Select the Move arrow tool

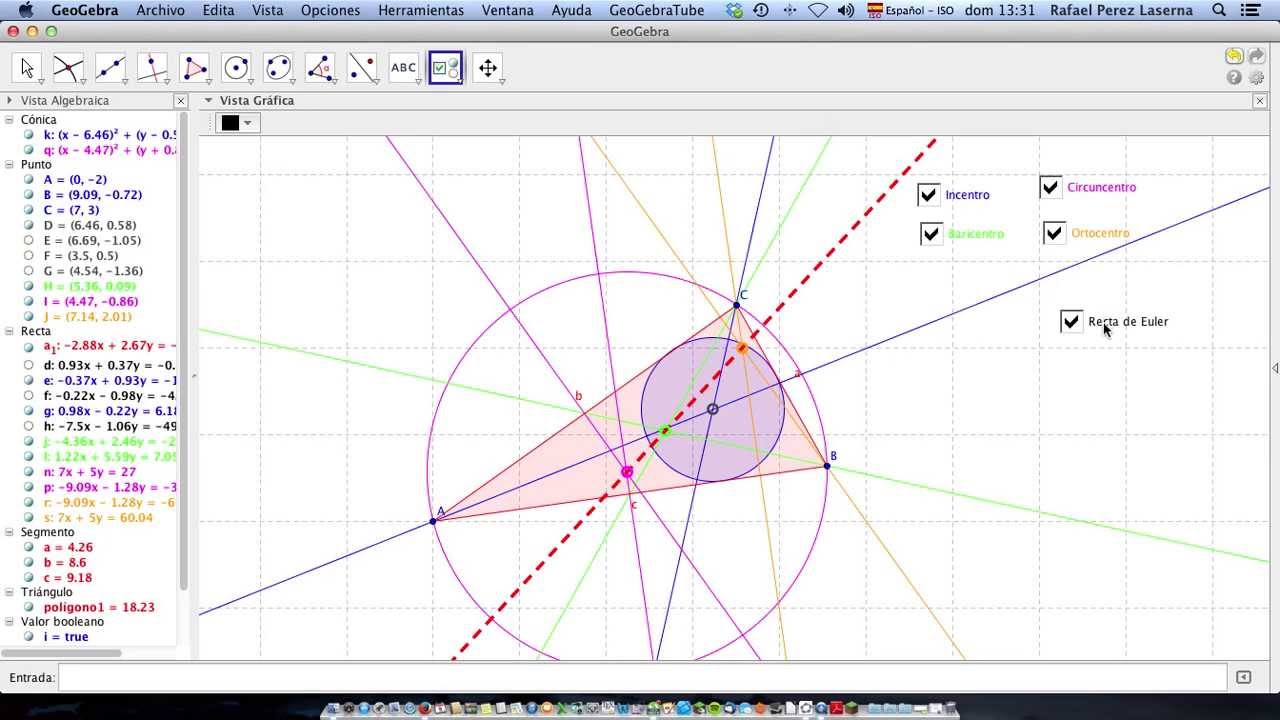pyautogui.click(x=27, y=68)
